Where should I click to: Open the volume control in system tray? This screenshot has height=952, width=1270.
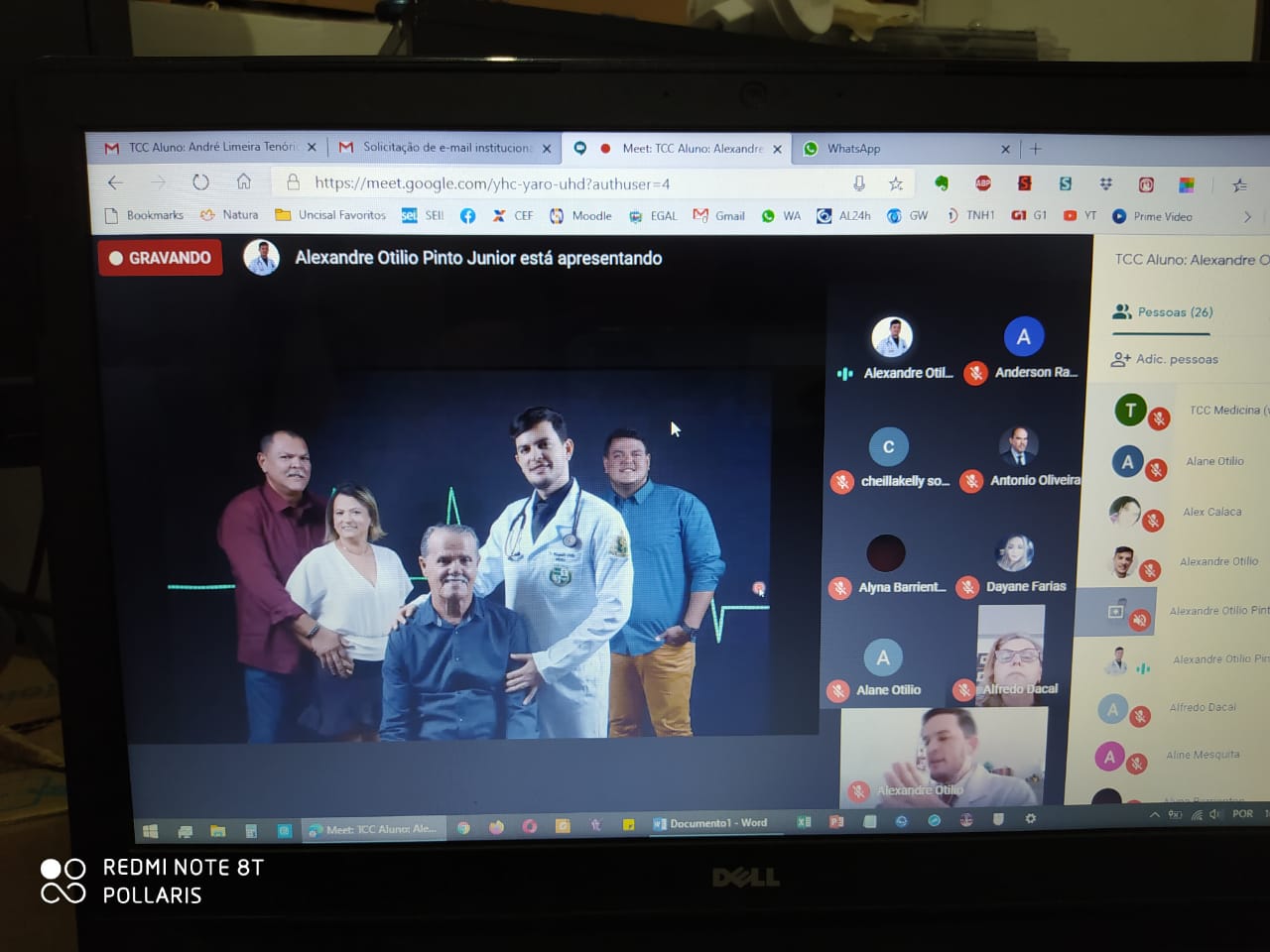1214,814
